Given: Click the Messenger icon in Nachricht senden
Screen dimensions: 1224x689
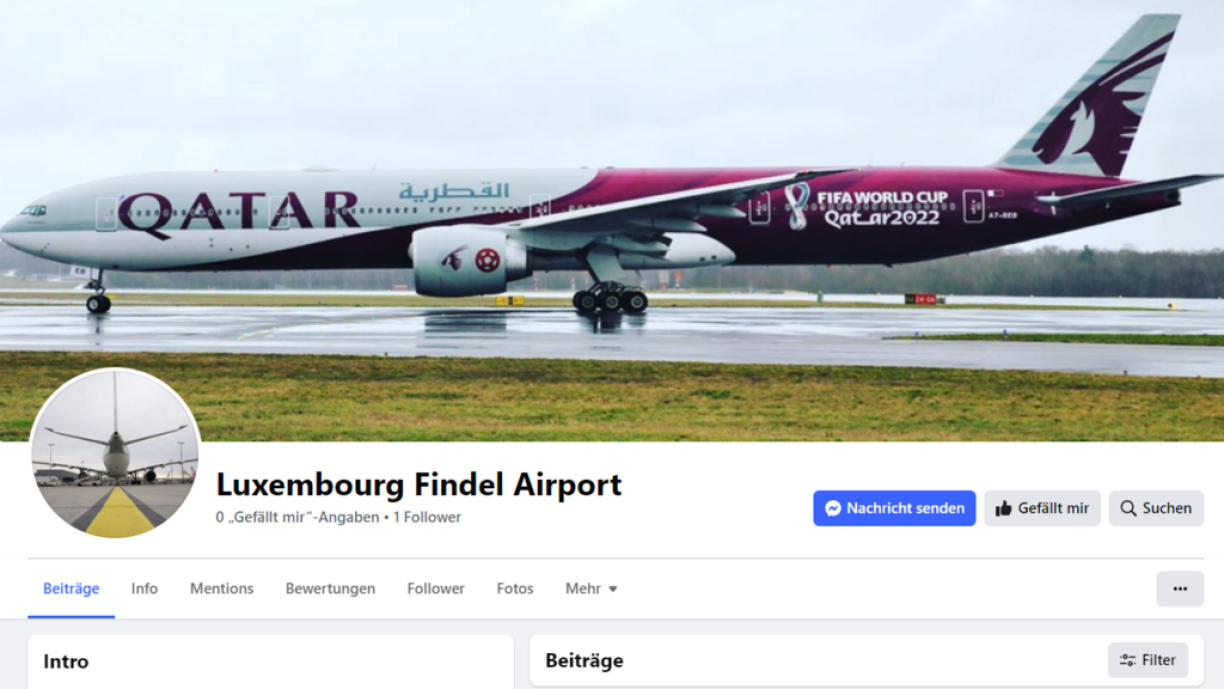Looking at the screenshot, I should coord(832,508).
